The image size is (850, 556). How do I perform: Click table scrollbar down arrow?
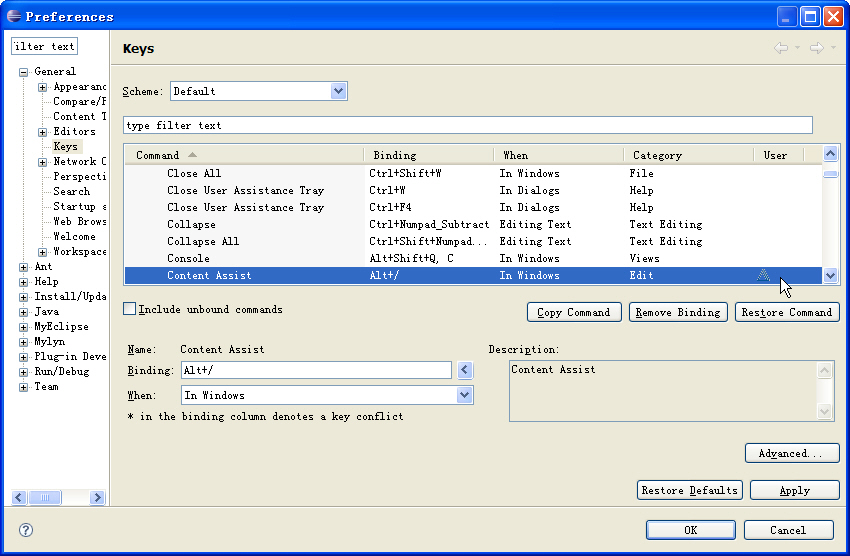[830, 275]
